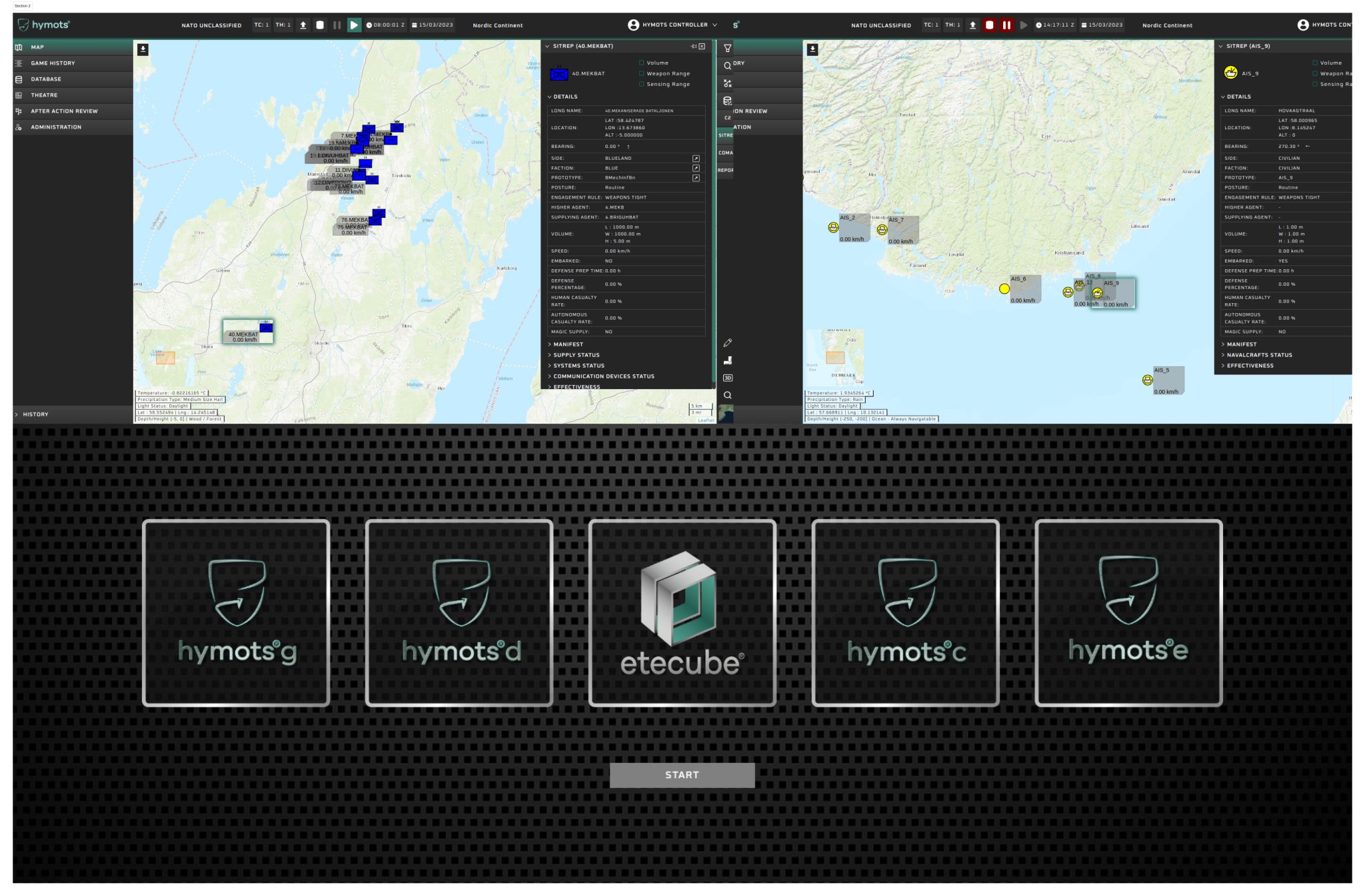Viewport: 1365px width, 896px height.
Task: Open MAP in left sidebar menu
Action: 73,47
